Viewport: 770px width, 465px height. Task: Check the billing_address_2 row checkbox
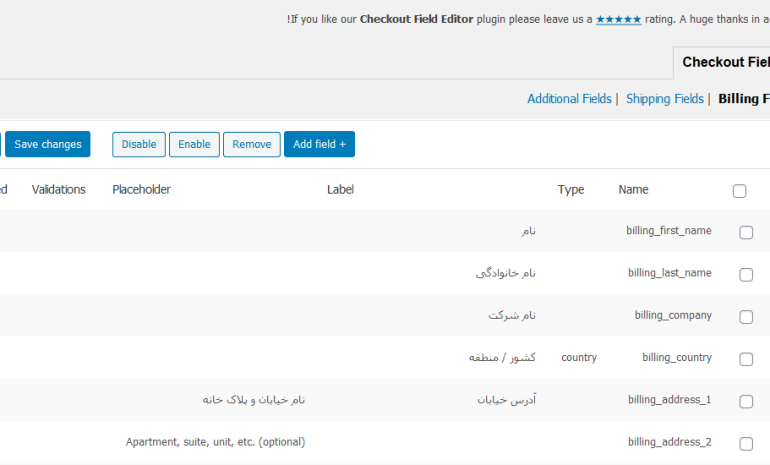[746, 443]
